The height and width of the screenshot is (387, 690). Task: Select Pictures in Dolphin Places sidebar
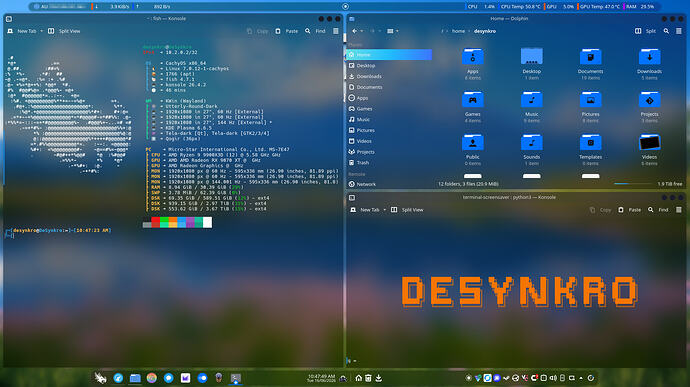389,130
